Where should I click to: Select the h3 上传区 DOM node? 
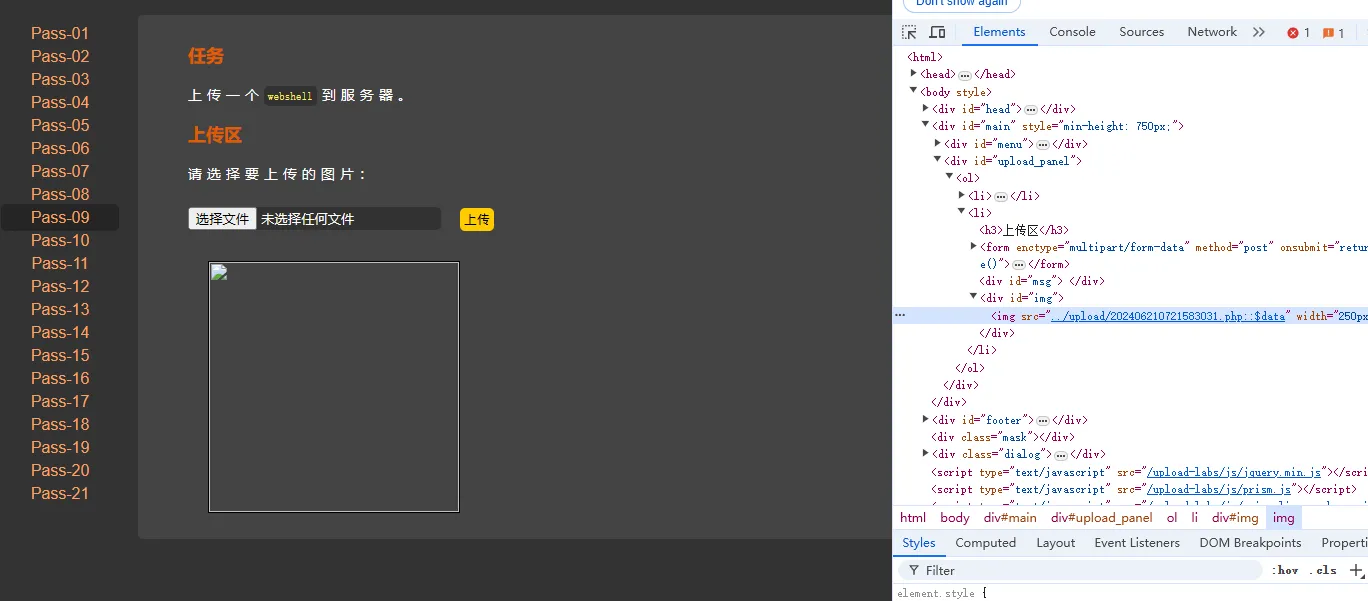point(1024,229)
